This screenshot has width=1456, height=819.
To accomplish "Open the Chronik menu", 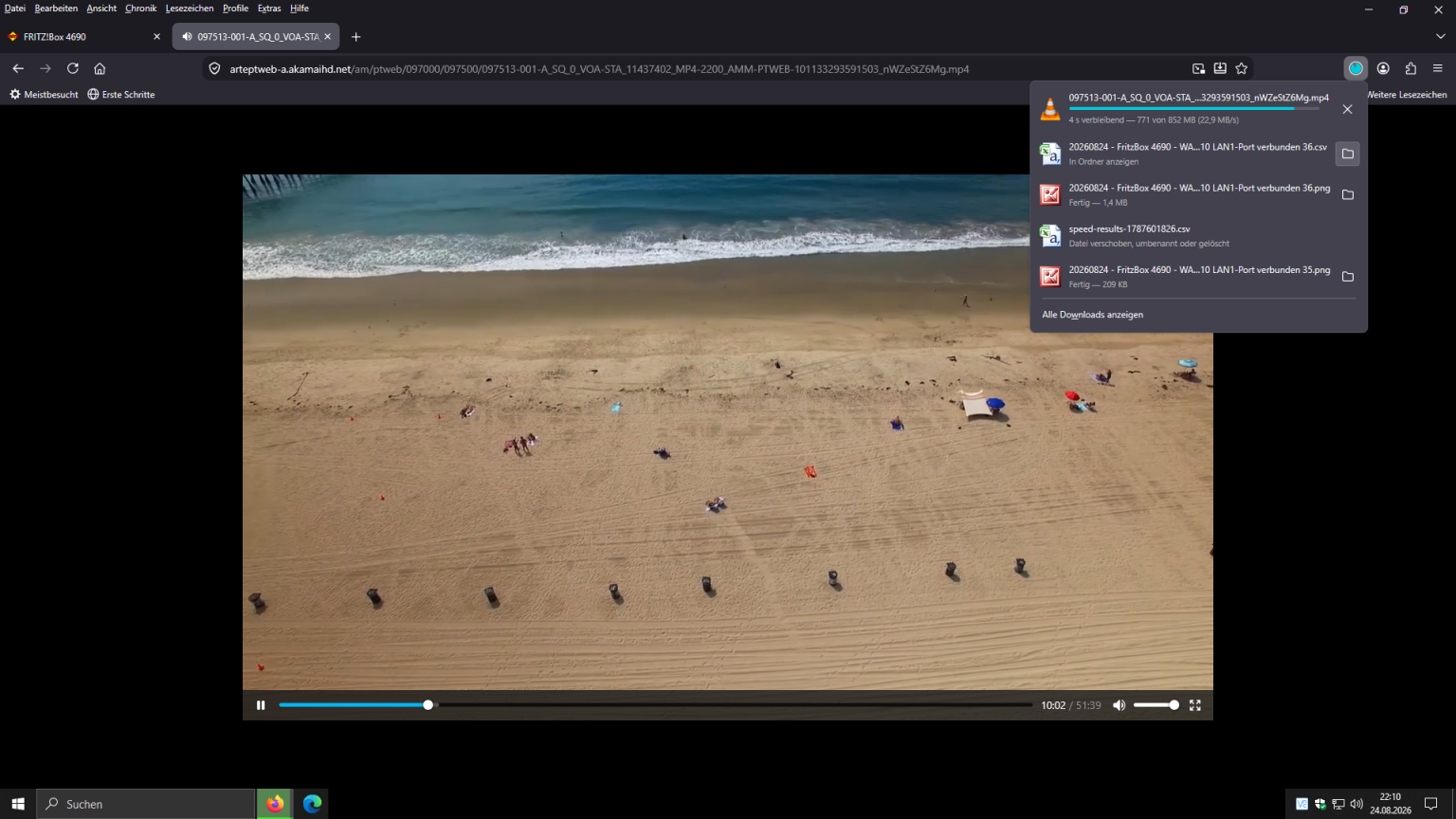I will tap(140, 9).
